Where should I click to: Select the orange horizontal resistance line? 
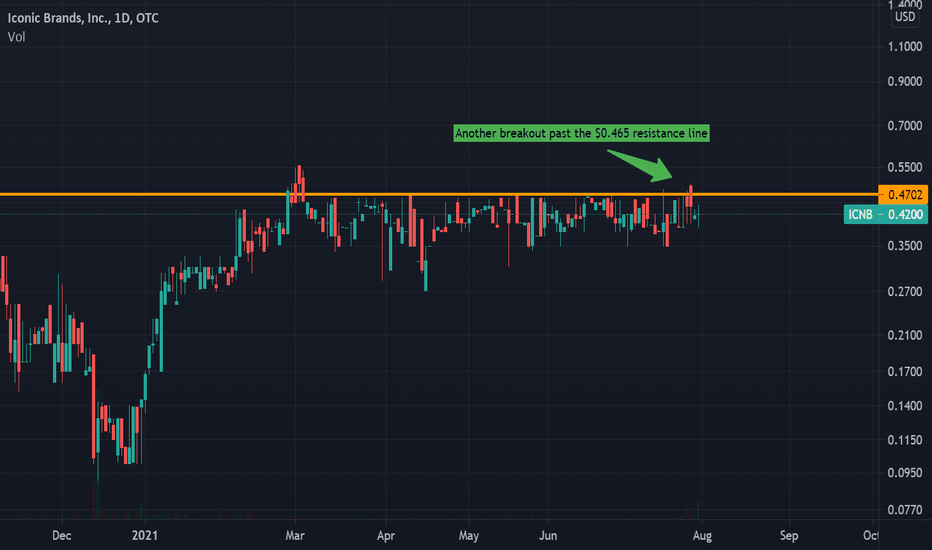[439, 194]
